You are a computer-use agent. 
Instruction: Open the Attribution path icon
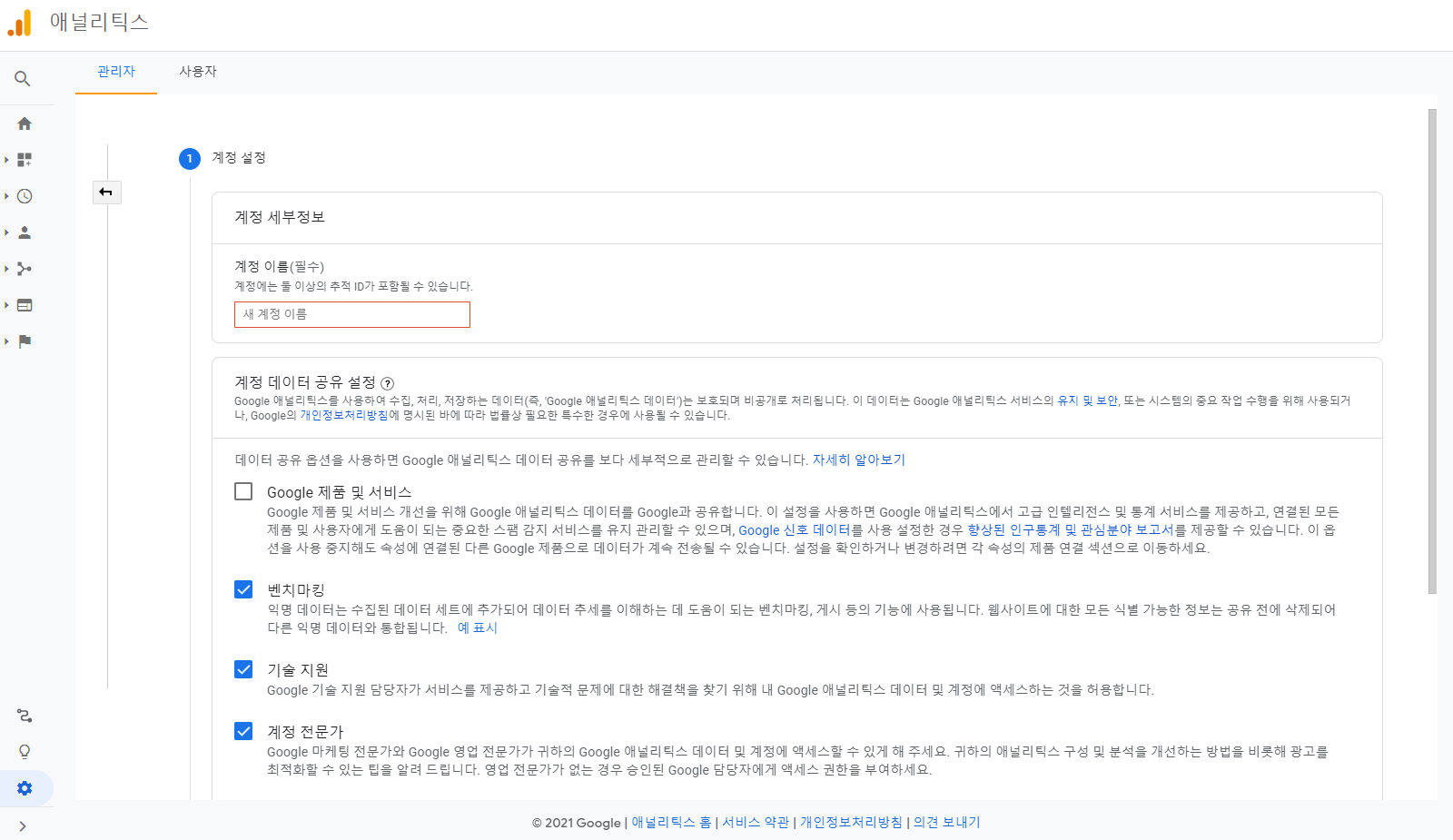pyautogui.click(x=25, y=716)
